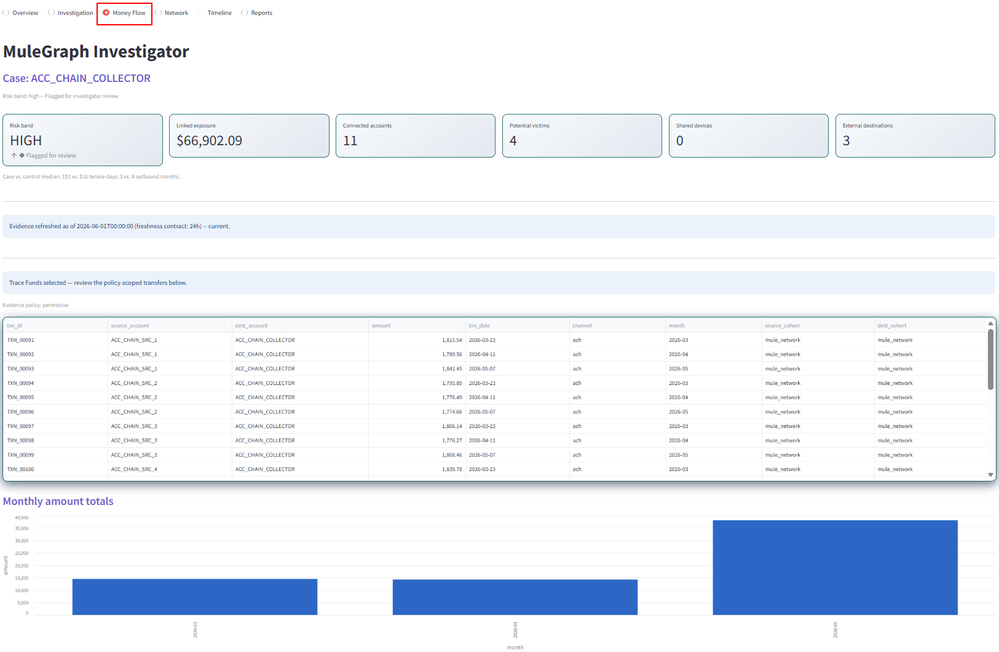Click the month column header
999x652 pixels.
pos(714,326)
